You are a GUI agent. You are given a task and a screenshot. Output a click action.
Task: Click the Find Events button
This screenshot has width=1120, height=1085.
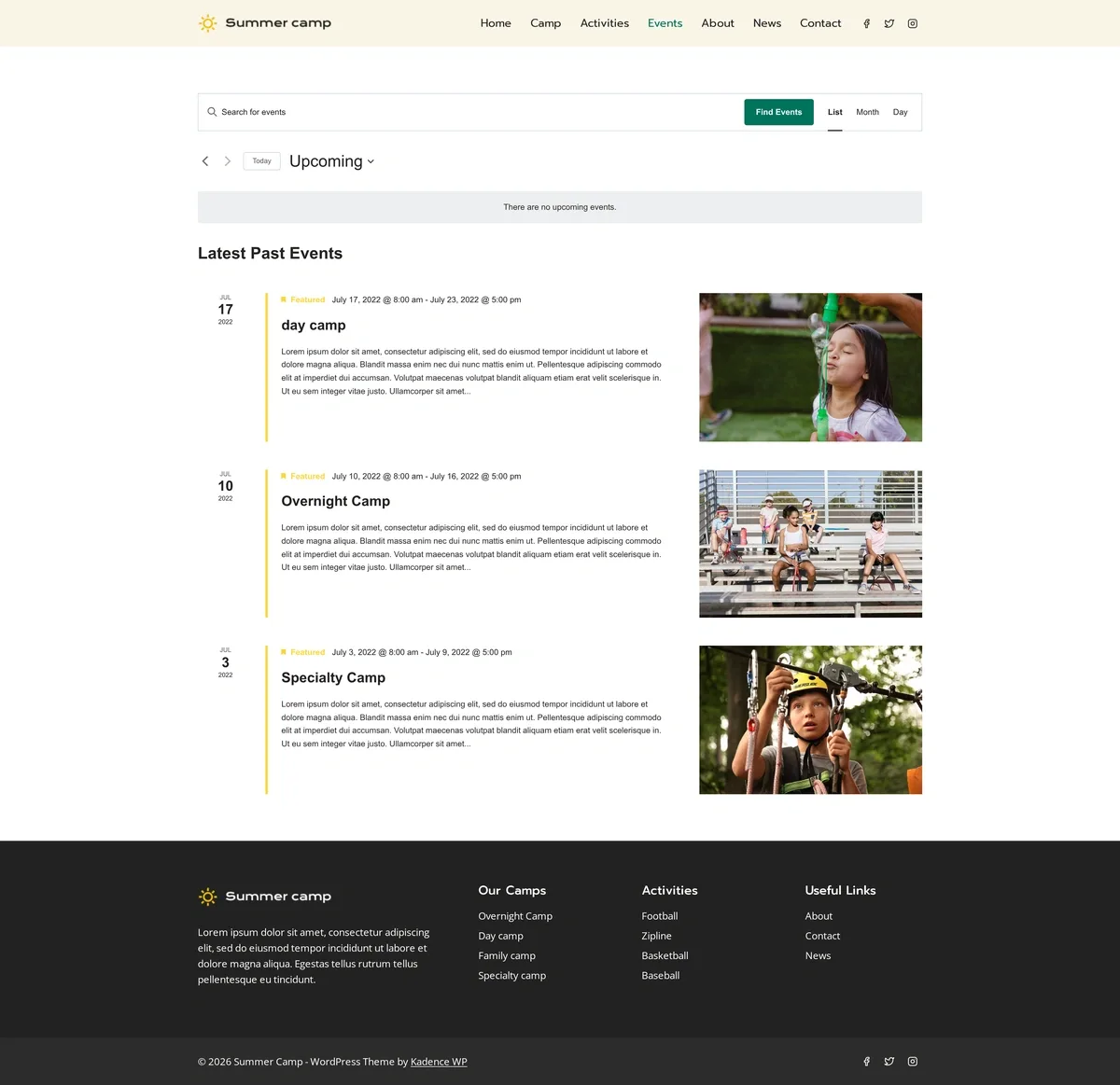click(x=778, y=112)
